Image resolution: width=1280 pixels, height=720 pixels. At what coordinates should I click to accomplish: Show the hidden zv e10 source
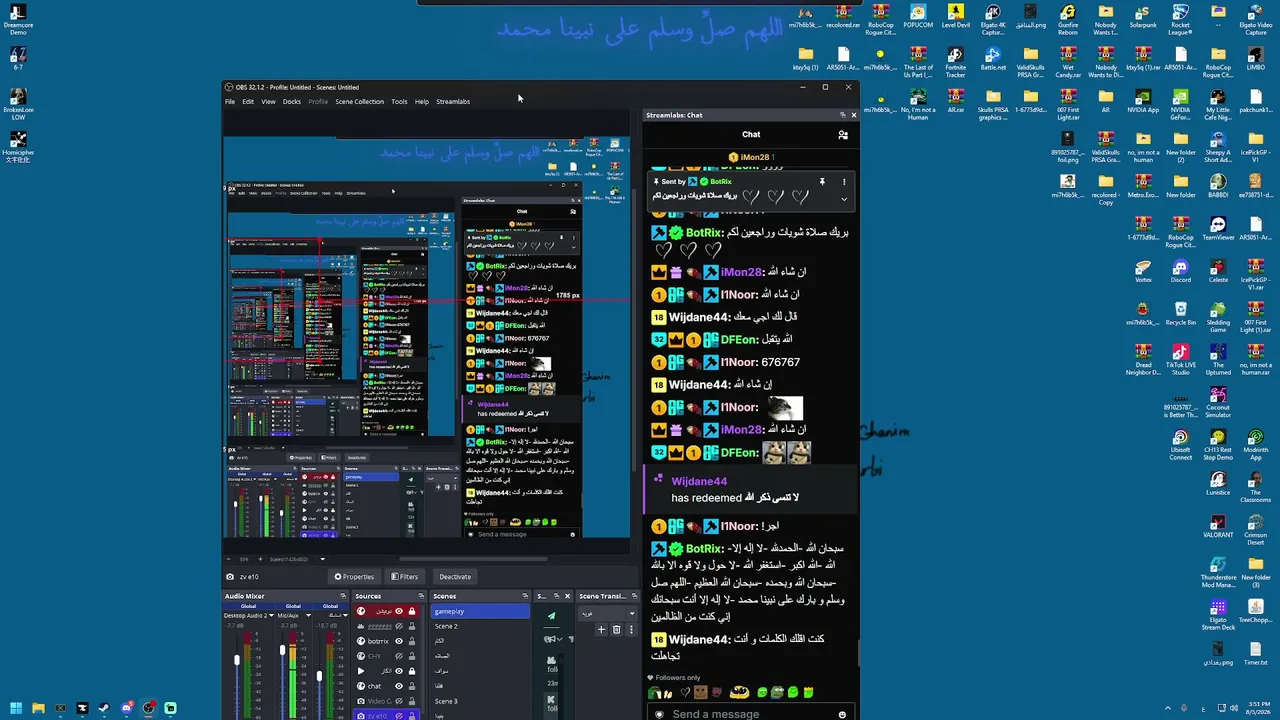pyautogui.click(x=399, y=716)
